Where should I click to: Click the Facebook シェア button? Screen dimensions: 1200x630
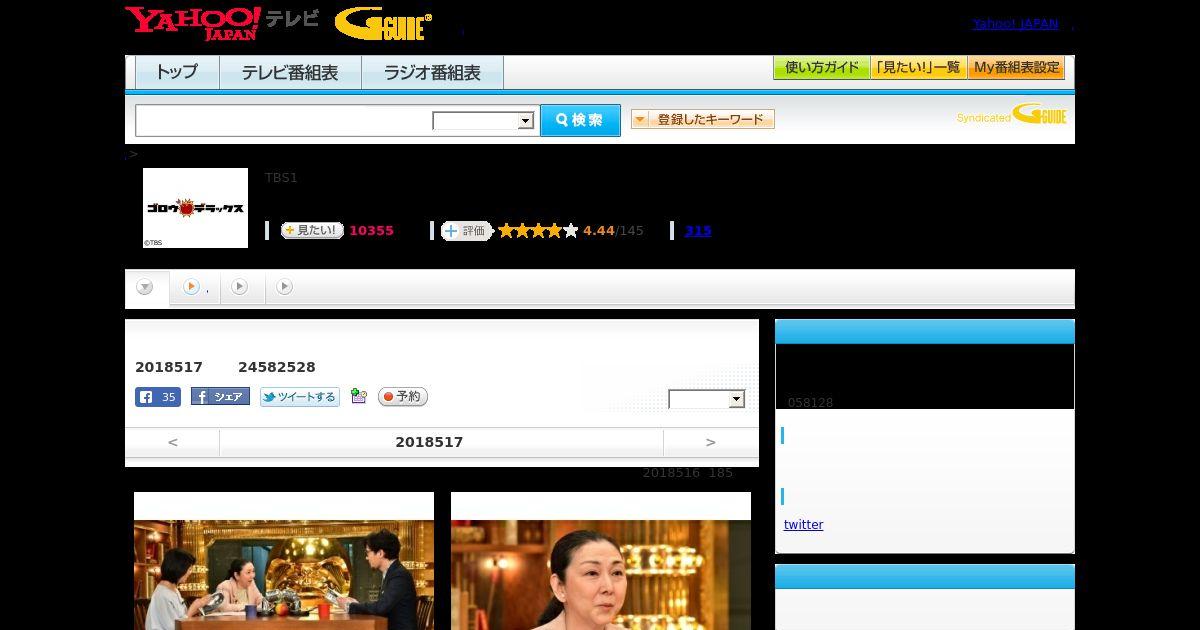pos(220,397)
